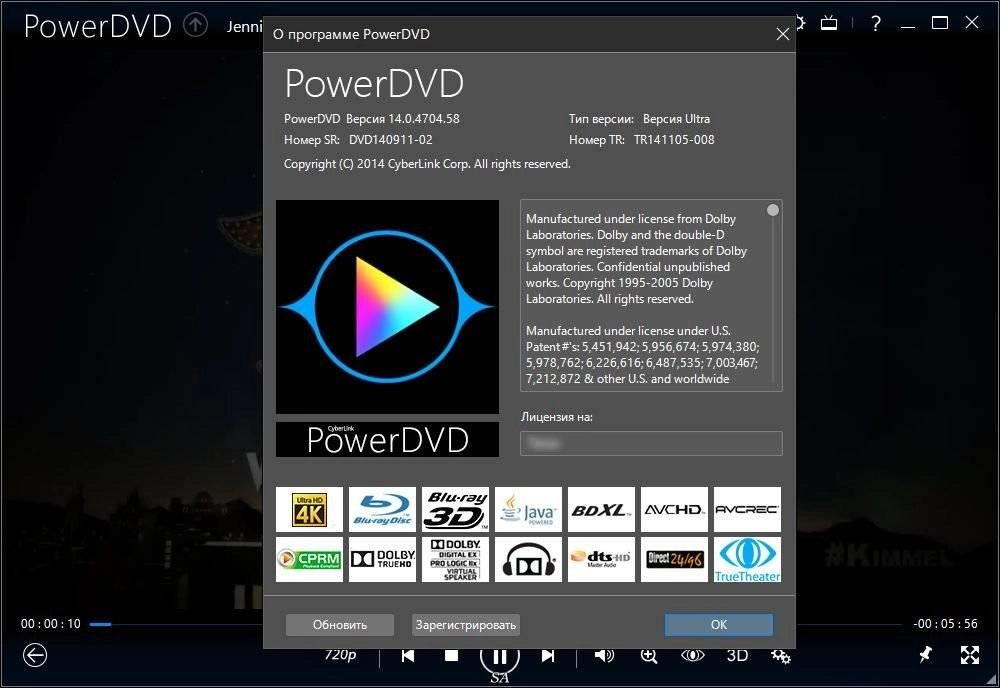
Task: Click the Обновить button
Action: click(339, 625)
